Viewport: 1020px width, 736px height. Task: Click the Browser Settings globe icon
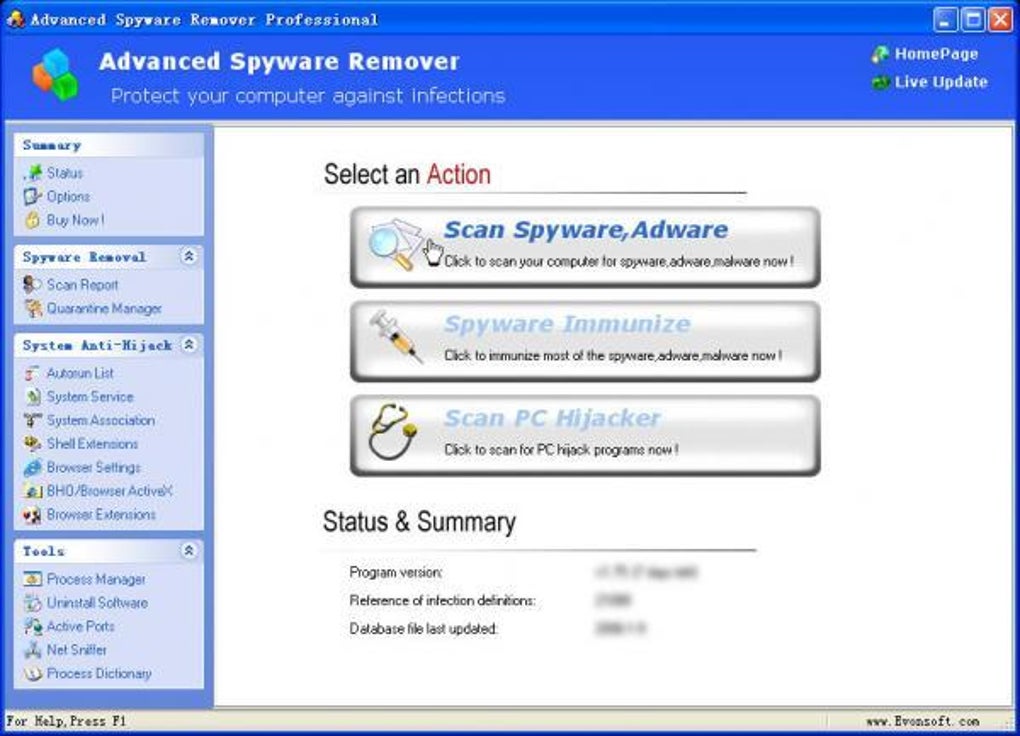(x=33, y=467)
